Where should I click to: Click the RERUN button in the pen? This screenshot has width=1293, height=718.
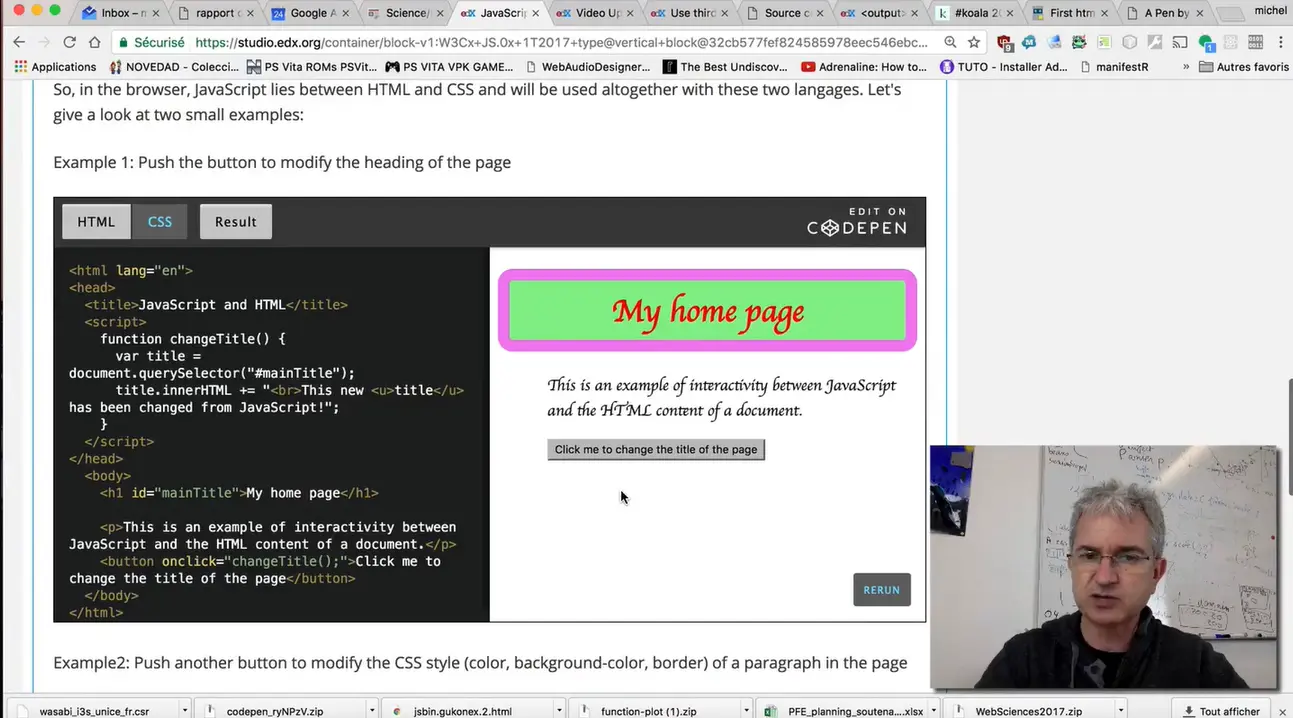(x=881, y=590)
